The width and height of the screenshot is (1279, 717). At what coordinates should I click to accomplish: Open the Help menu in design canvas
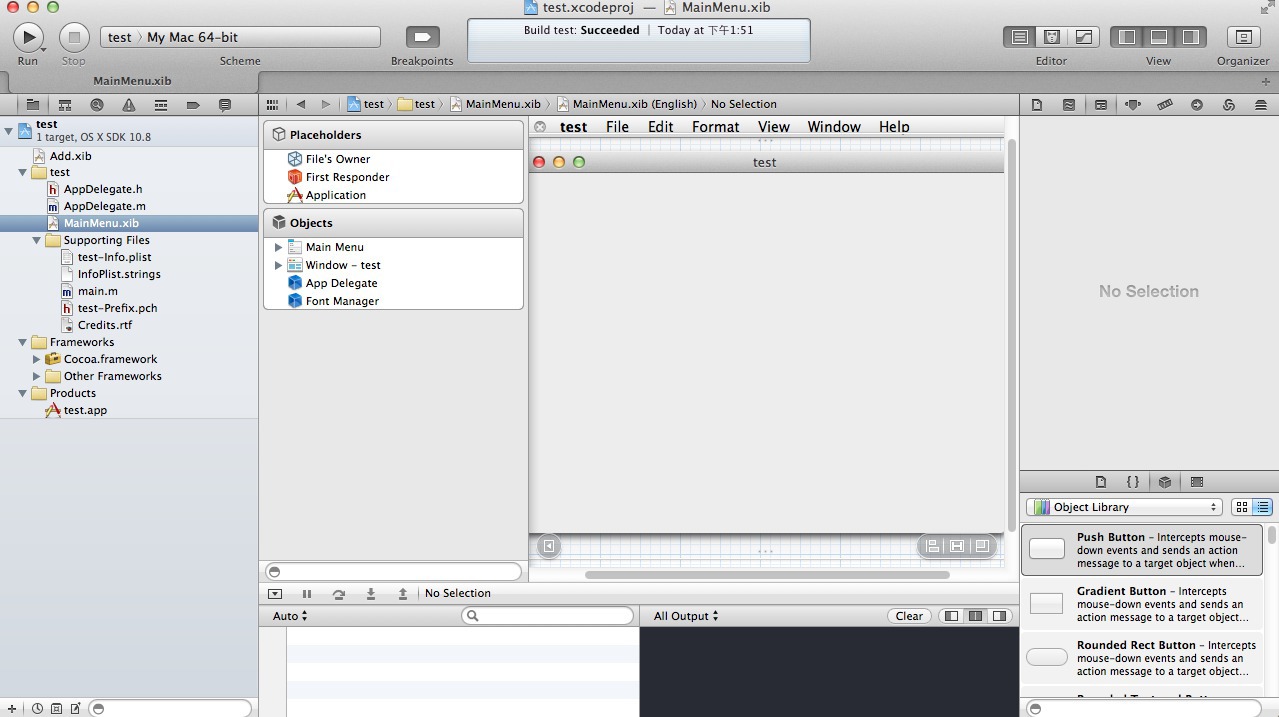[x=894, y=127]
